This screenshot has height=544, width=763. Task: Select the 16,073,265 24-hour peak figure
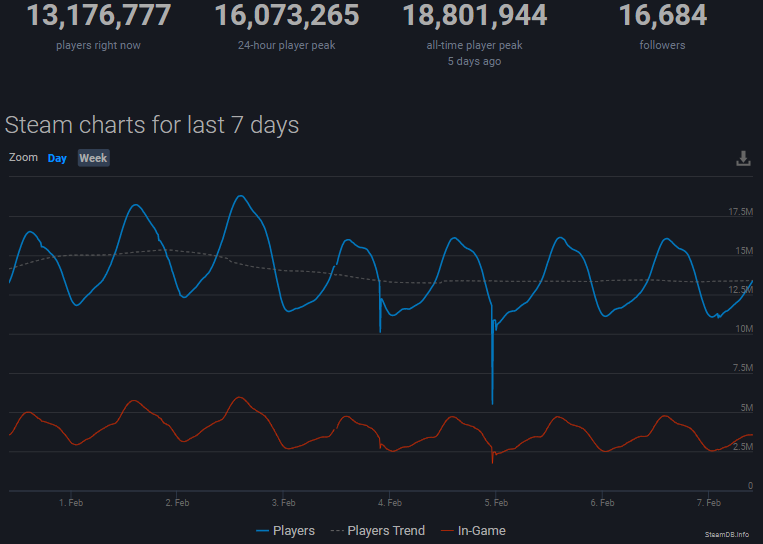pyautogui.click(x=287, y=16)
